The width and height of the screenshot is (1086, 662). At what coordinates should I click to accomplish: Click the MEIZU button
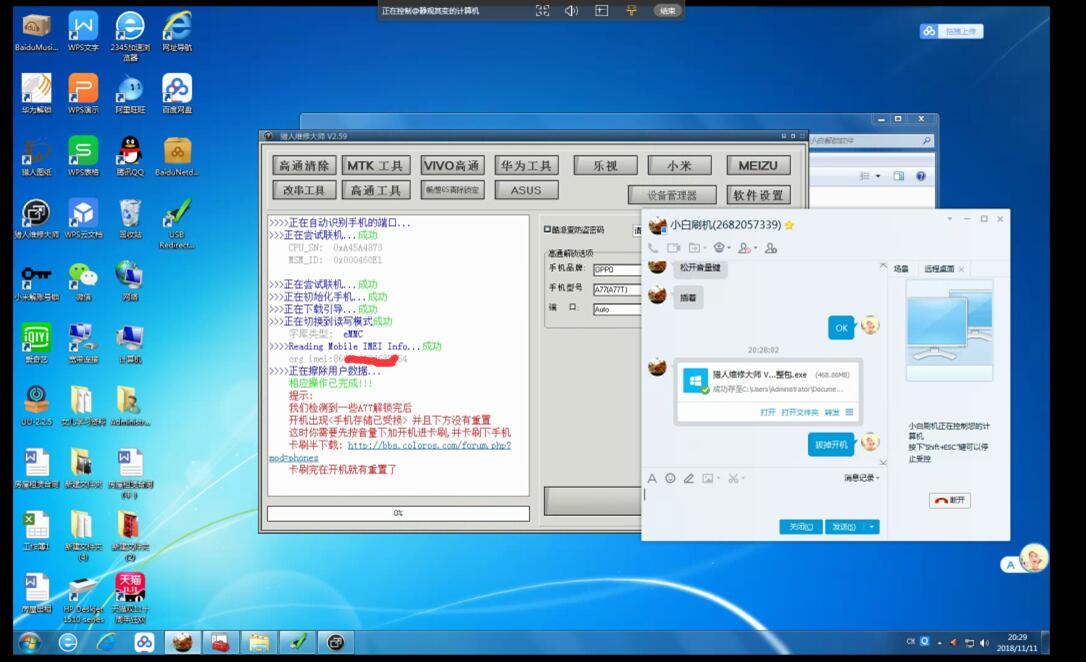point(758,166)
